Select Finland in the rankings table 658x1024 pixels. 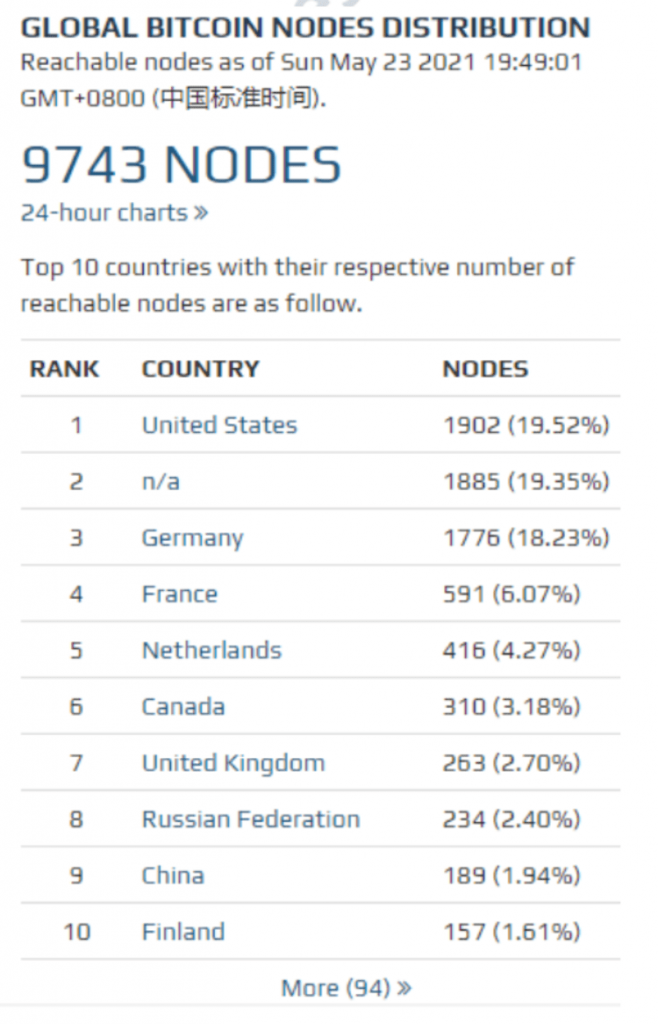pos(183,932)
